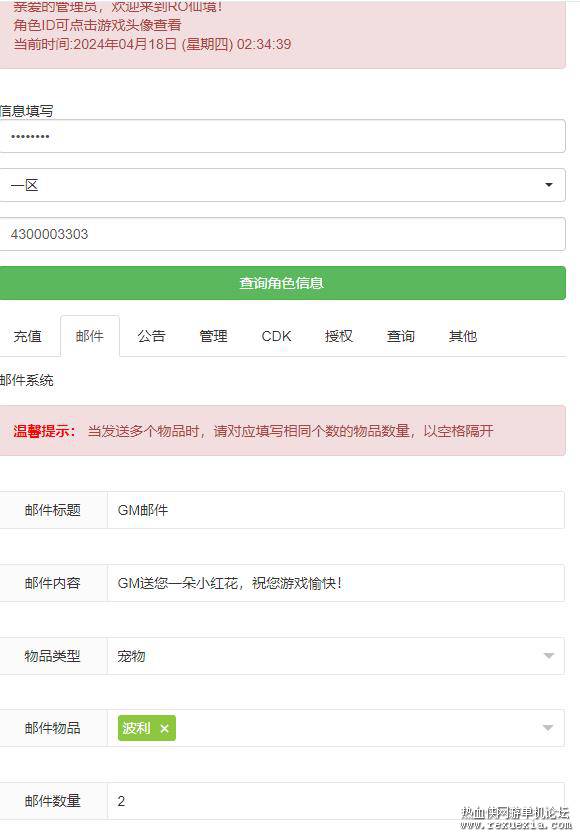The height and width of the screenshot is (840, 580).
Task: Open the 公告 tab
Action: (x=152, y=336)
